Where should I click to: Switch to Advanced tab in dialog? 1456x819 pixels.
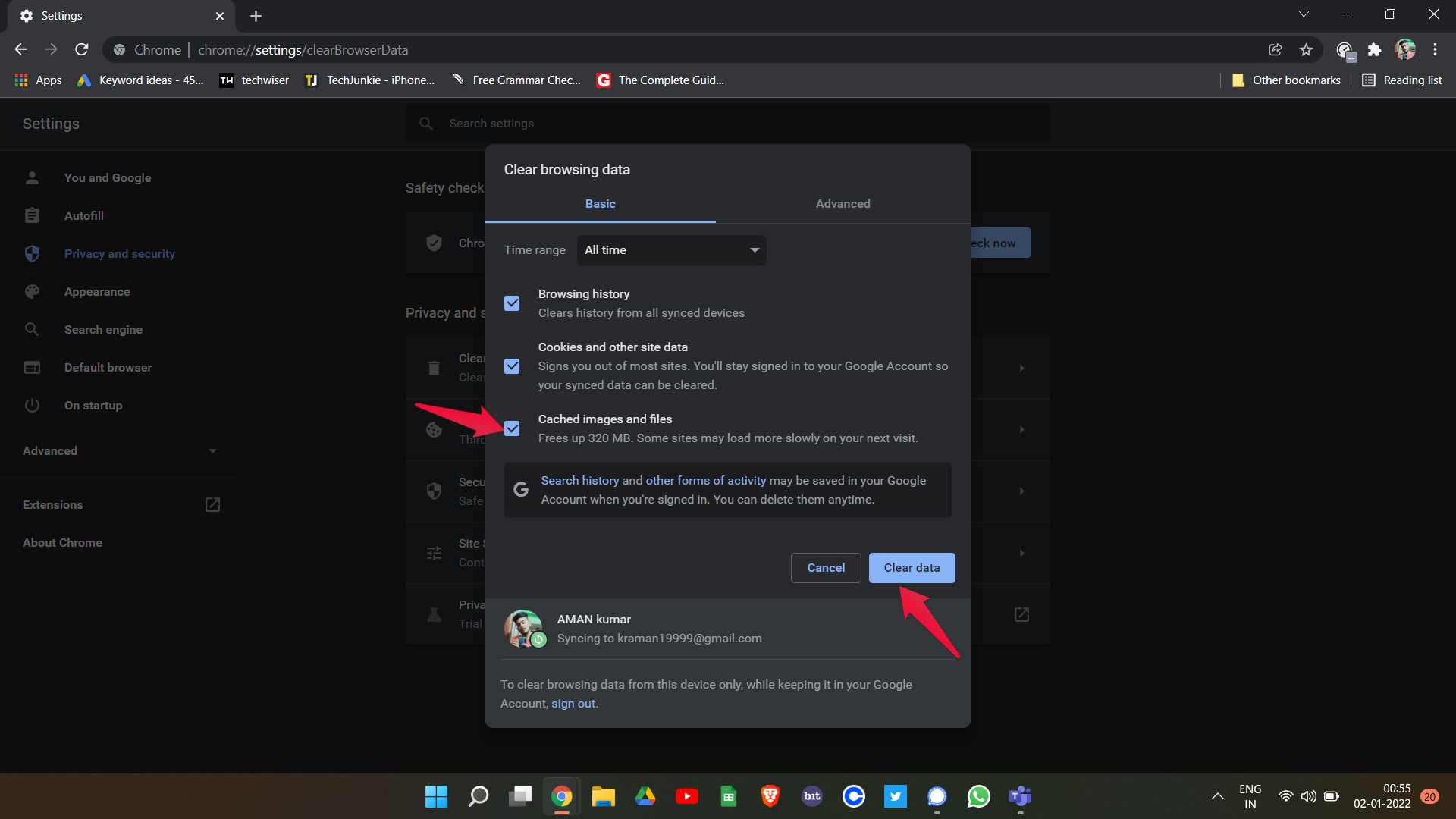[843, 204]
